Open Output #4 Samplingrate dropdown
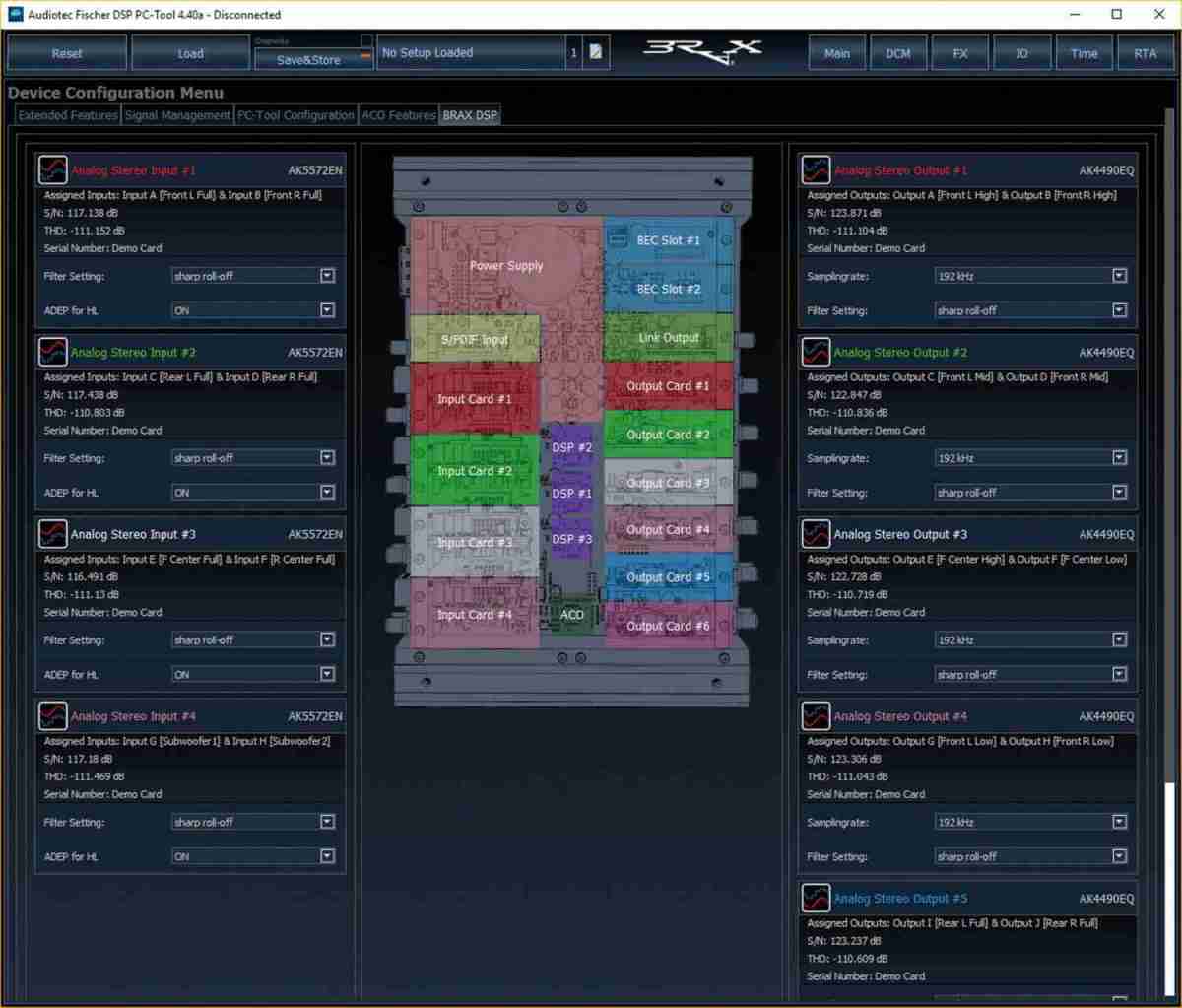The width and height of the screenshot is (1182, 1008). (1031, 822)
